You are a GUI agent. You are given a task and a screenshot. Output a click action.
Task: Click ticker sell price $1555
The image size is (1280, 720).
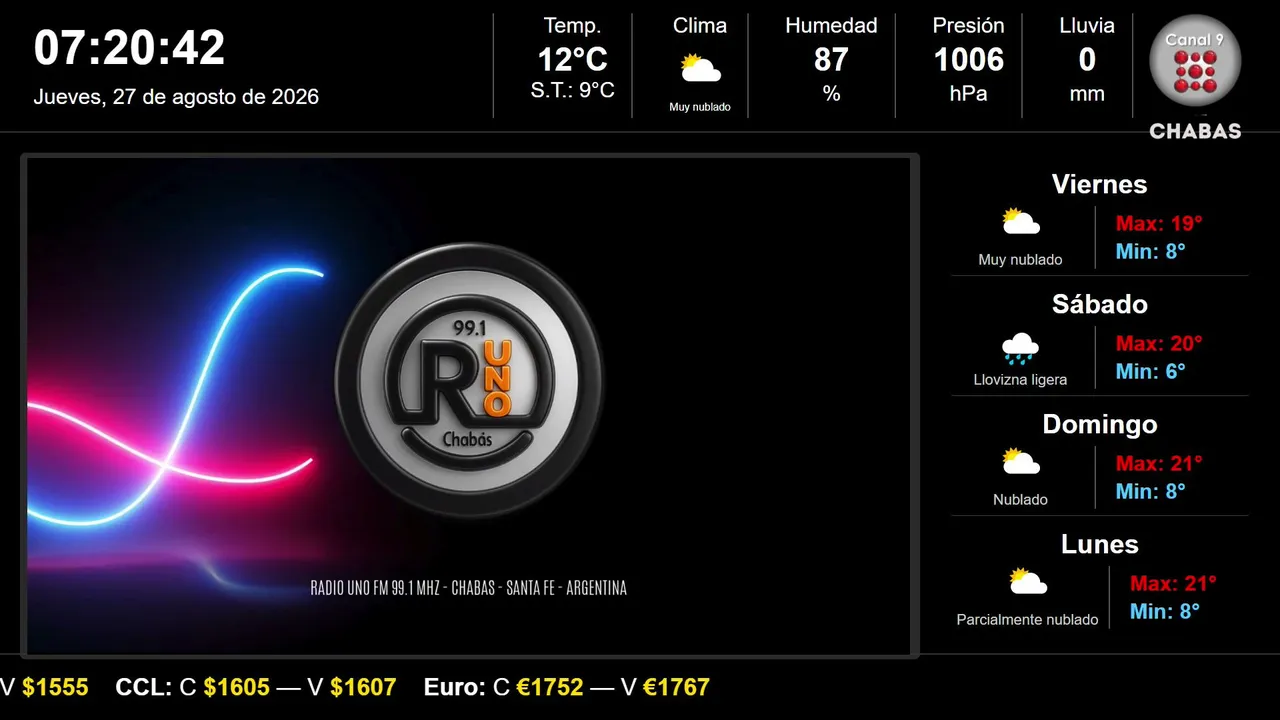point(55,687)
